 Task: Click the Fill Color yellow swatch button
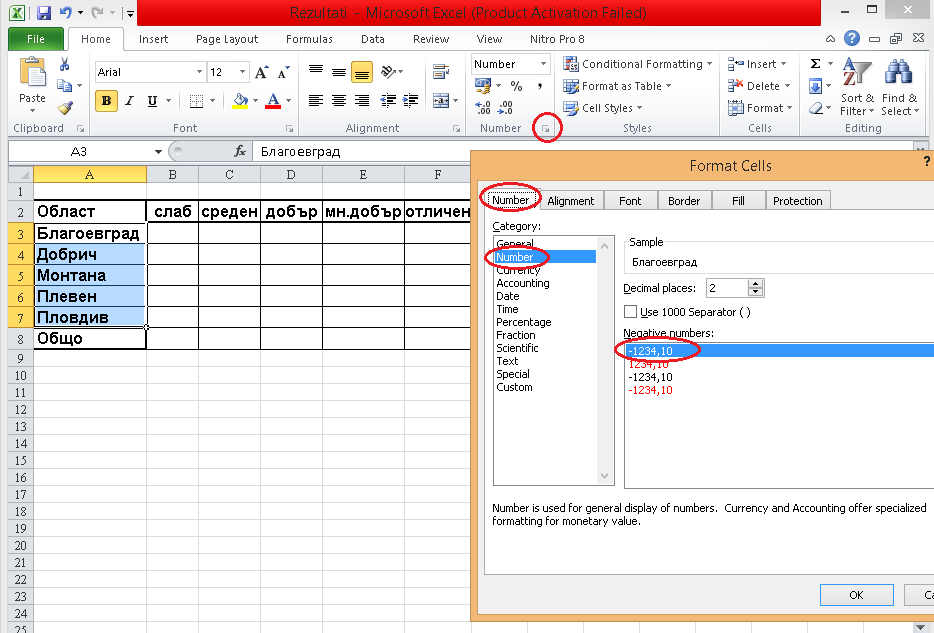(x=239, y=101)
